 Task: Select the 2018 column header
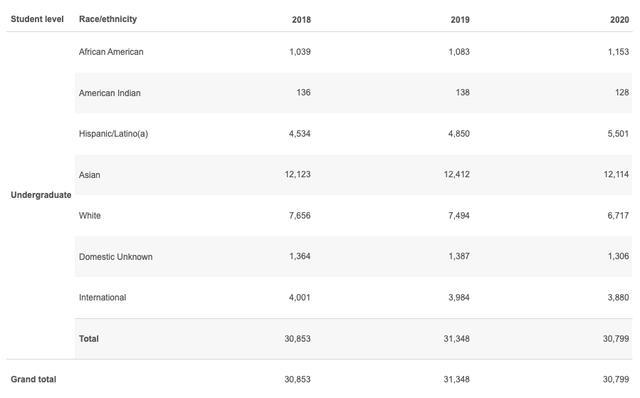tap(301, 20)
